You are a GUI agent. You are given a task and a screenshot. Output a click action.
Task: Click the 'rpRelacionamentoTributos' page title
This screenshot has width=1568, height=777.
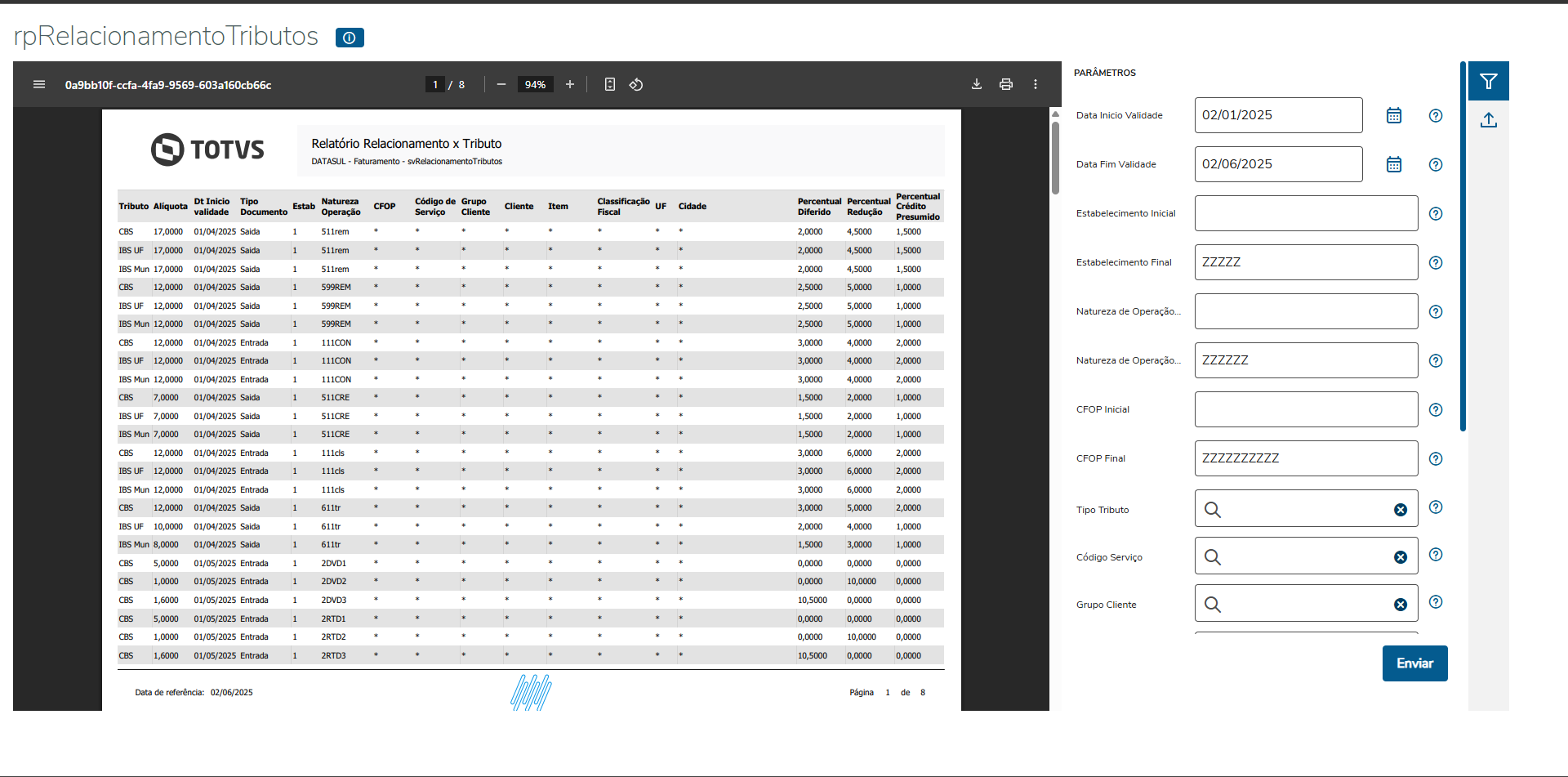pyautogui.click(x=166, y=36)
